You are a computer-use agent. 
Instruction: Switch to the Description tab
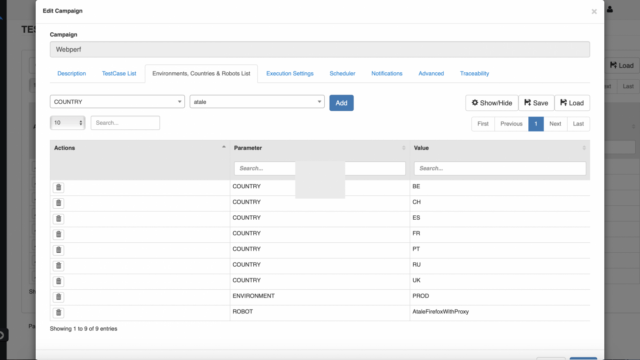pos(71,73)
